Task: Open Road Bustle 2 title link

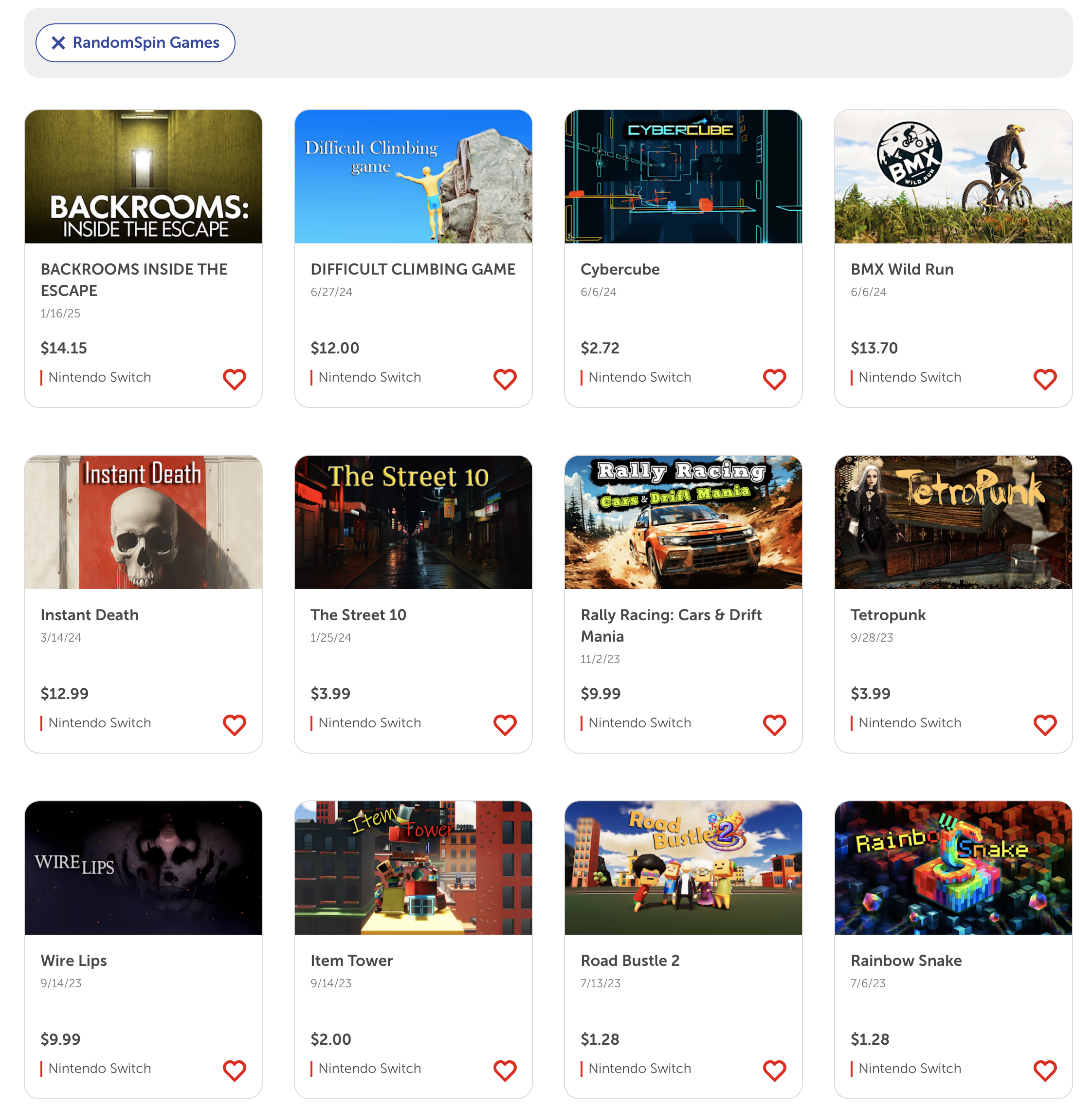Action: (x=630, y=961)
